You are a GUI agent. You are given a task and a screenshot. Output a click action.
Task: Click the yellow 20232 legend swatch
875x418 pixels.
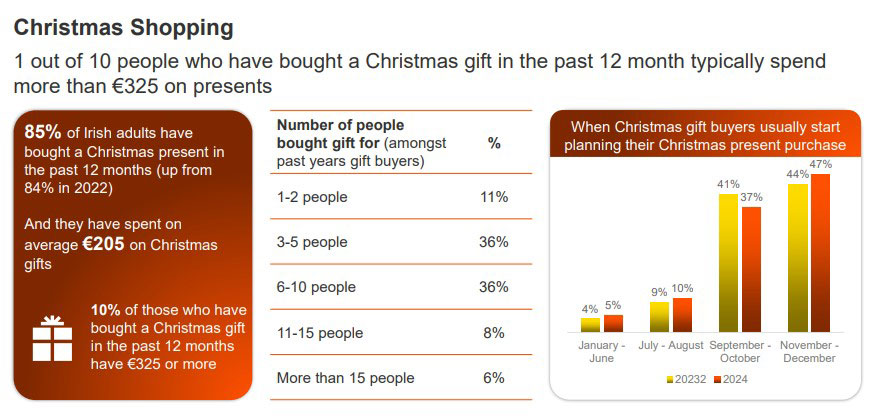668,379
